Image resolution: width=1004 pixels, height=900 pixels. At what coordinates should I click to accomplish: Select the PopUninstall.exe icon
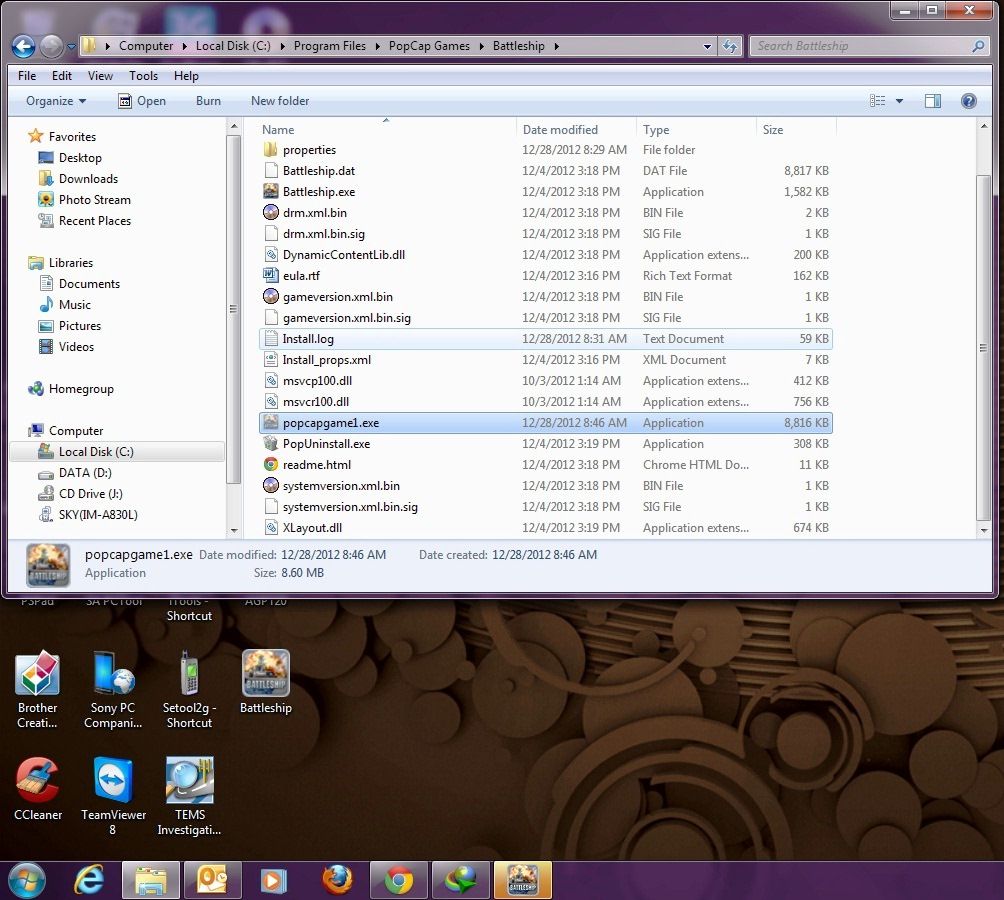coord(271,443)
